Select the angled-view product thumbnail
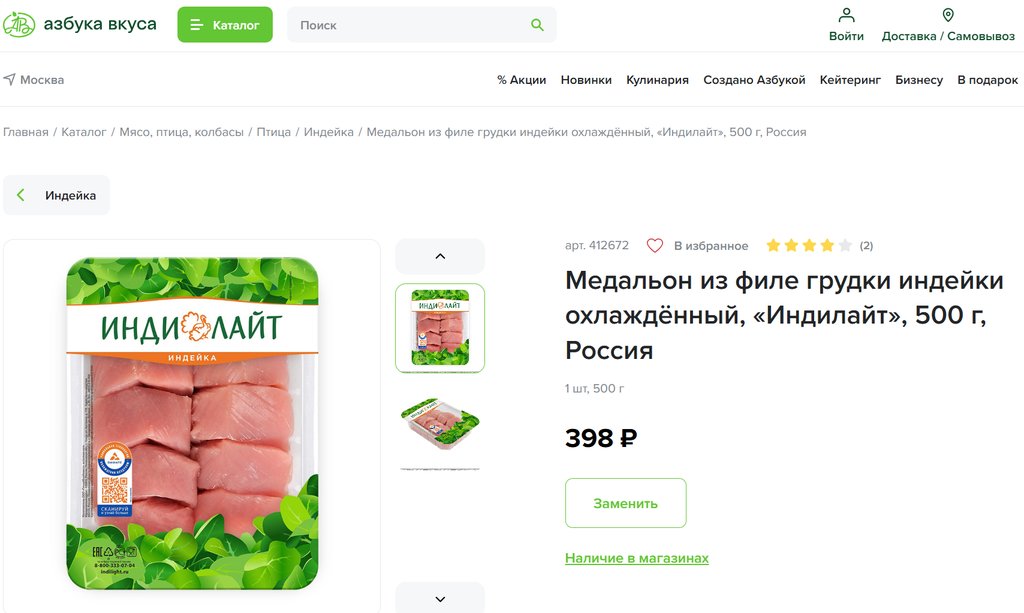This screenshot has width=1024, height=613. [440, 425]
